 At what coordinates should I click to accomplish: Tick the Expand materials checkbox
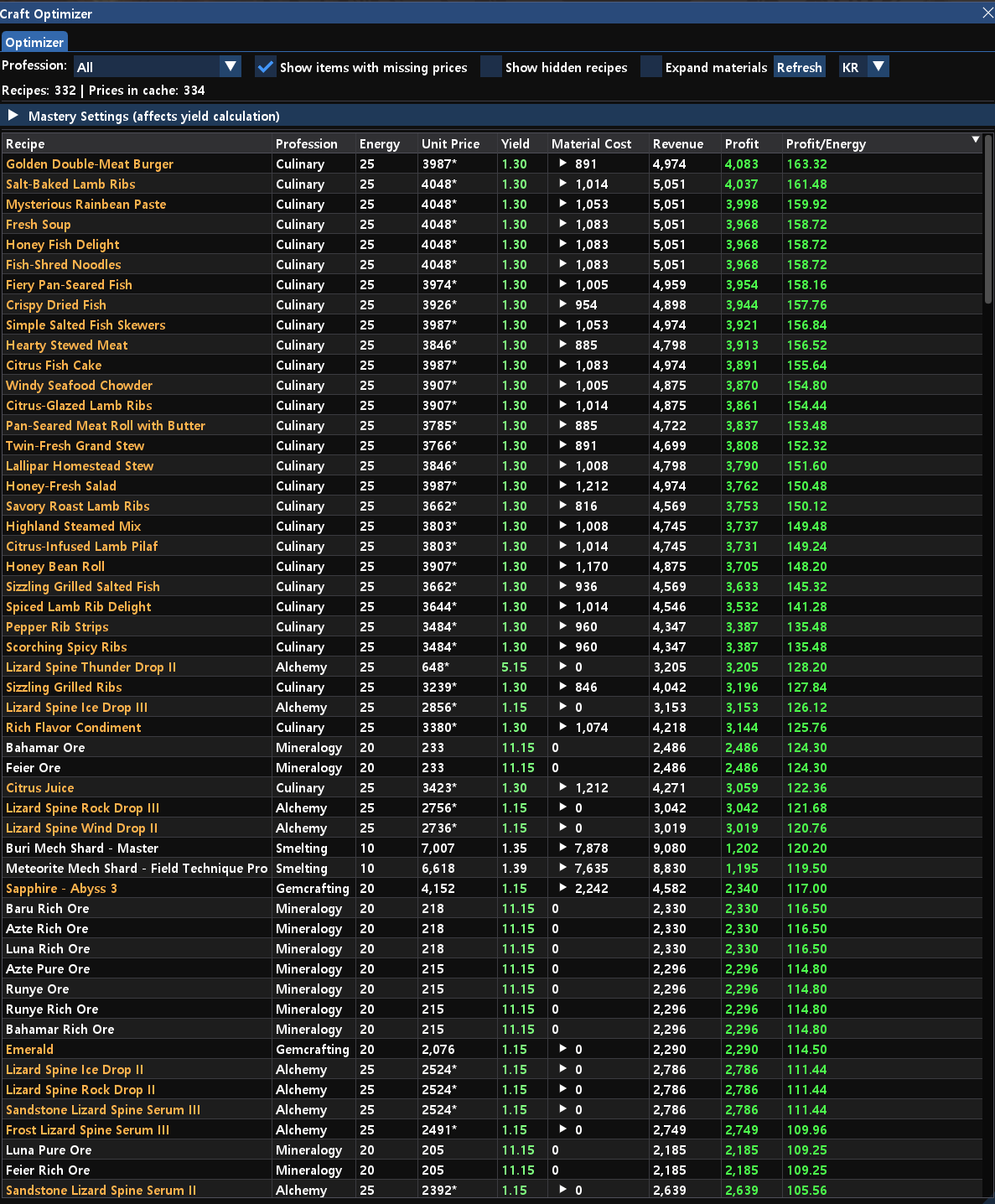(651, 67)
